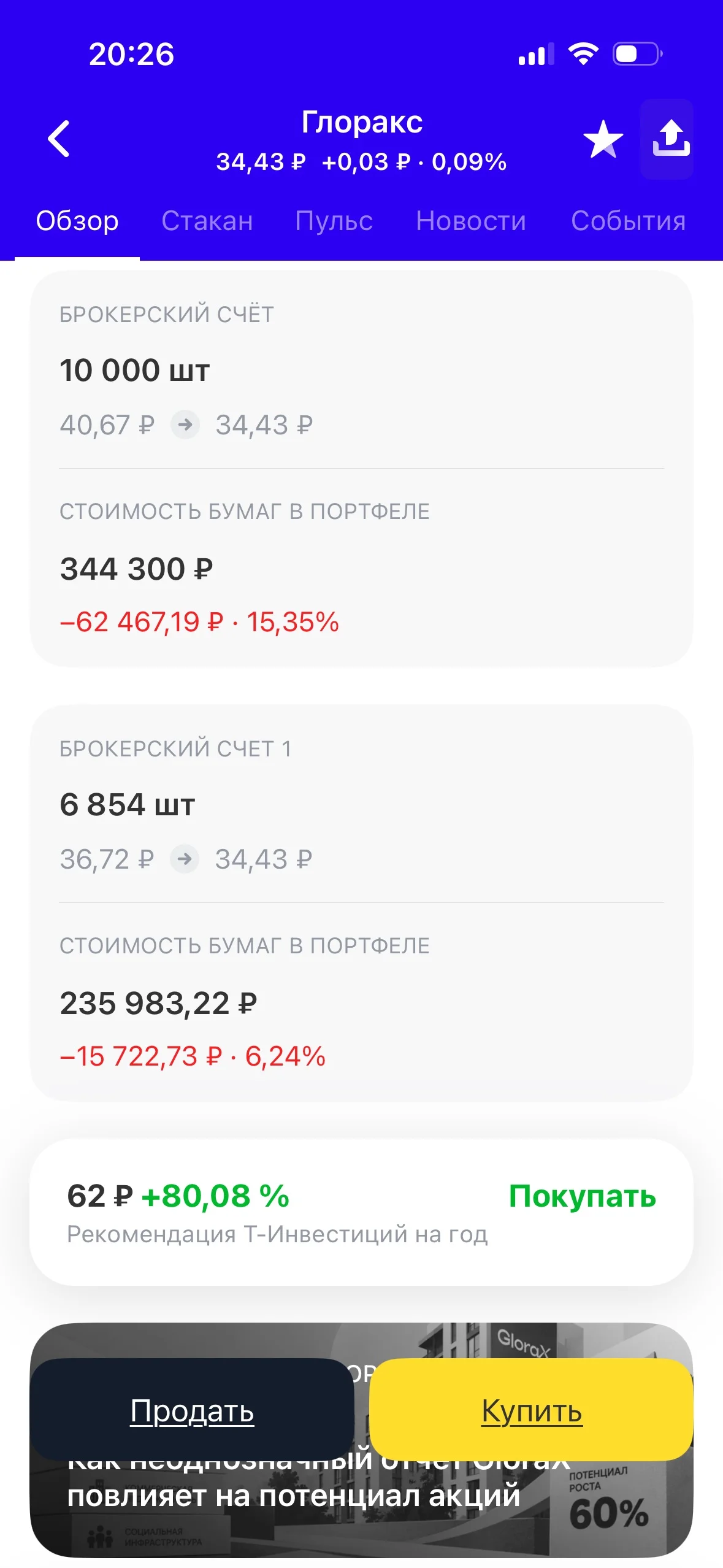
Task: Toggle the favorite star for Глоракс
Action: point(603,139)
